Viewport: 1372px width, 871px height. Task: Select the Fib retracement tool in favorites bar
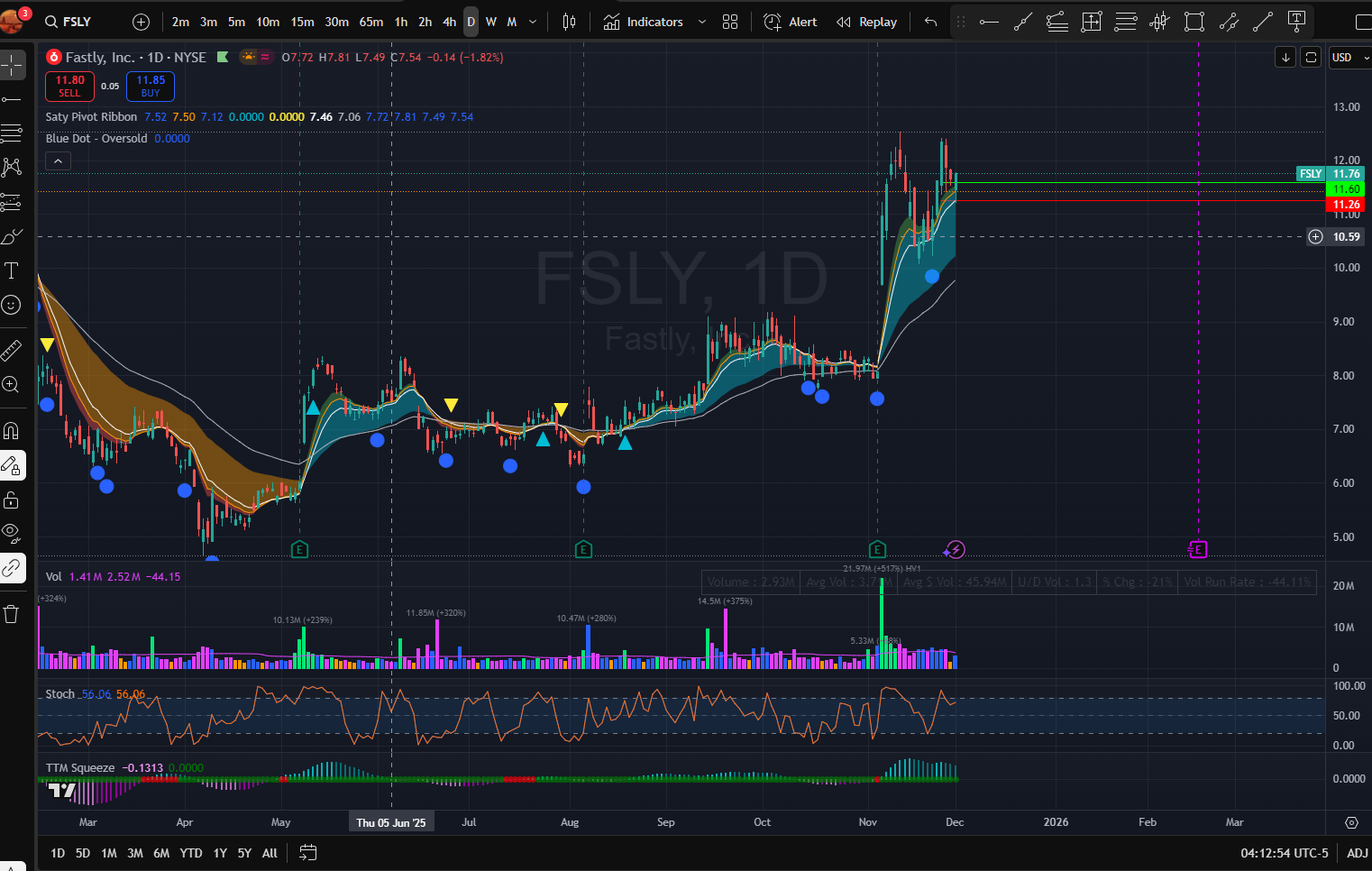tap(1056, 22)
